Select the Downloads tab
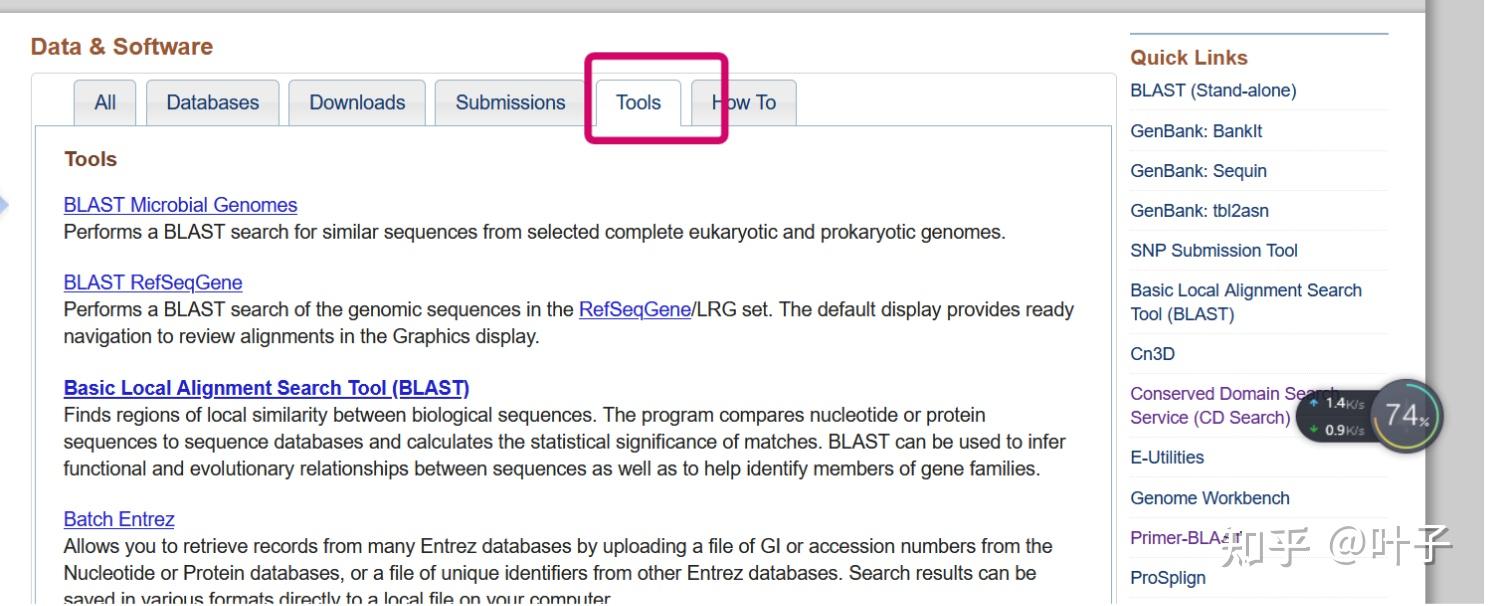The width and height of the screenshot is (1492, 606). click(357, 103)
